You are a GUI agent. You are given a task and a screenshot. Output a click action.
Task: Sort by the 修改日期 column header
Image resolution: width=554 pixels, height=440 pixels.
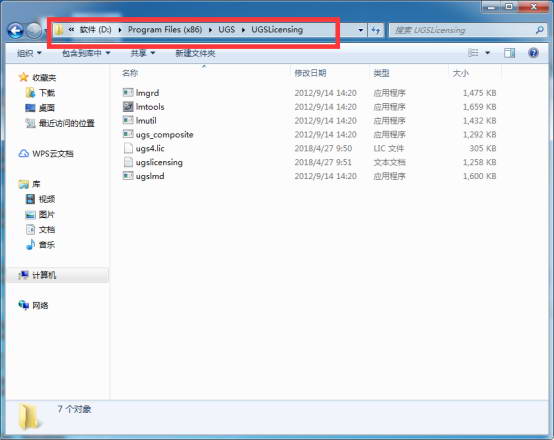(310, 73)
